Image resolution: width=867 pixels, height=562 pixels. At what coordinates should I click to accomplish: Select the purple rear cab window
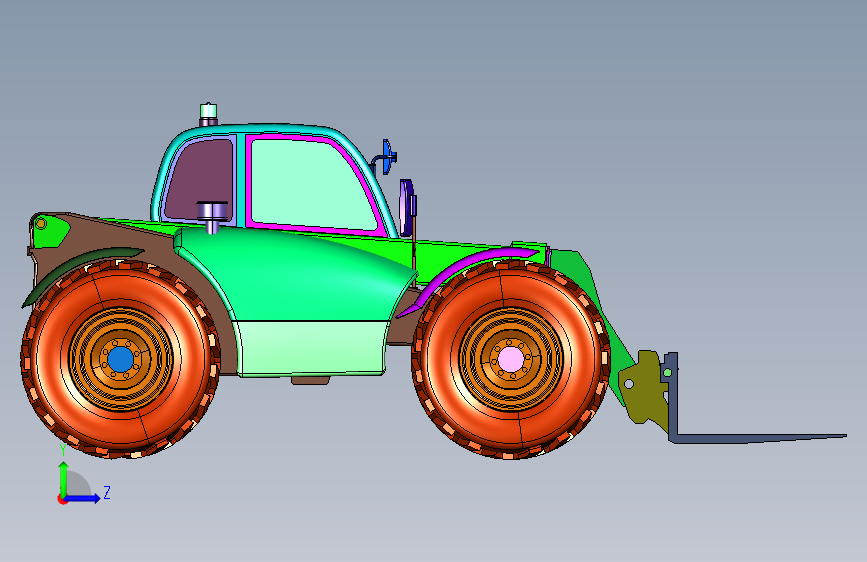tap(200, 179)
